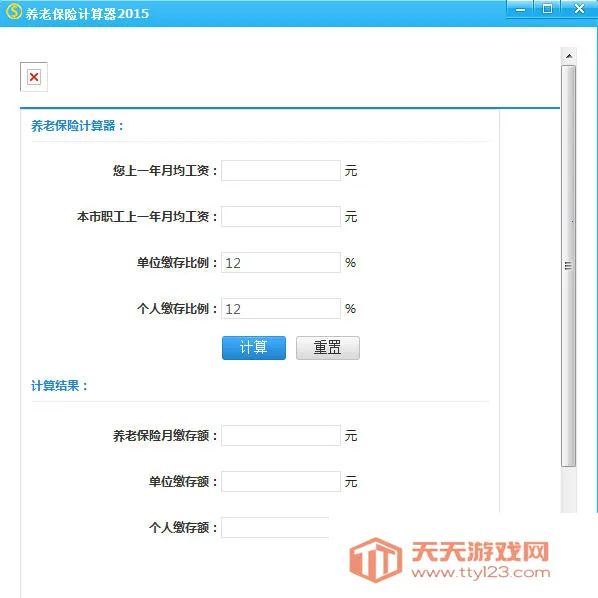598x598 pixels.
Task: Click the vertical scrollbar thumb
Action: click(x=569, y=265)
